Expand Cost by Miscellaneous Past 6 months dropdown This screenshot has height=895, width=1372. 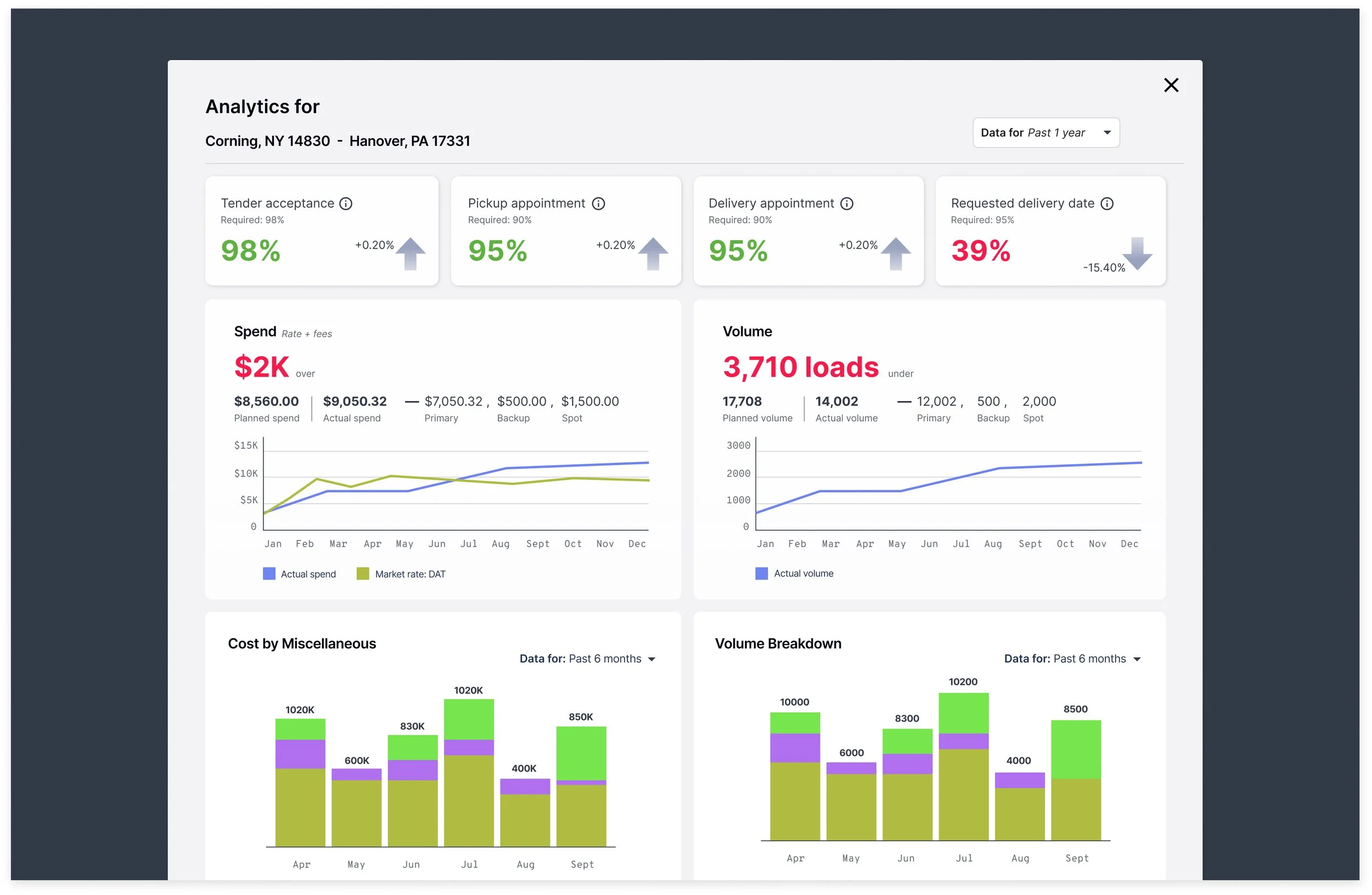[x=587, y=658]
